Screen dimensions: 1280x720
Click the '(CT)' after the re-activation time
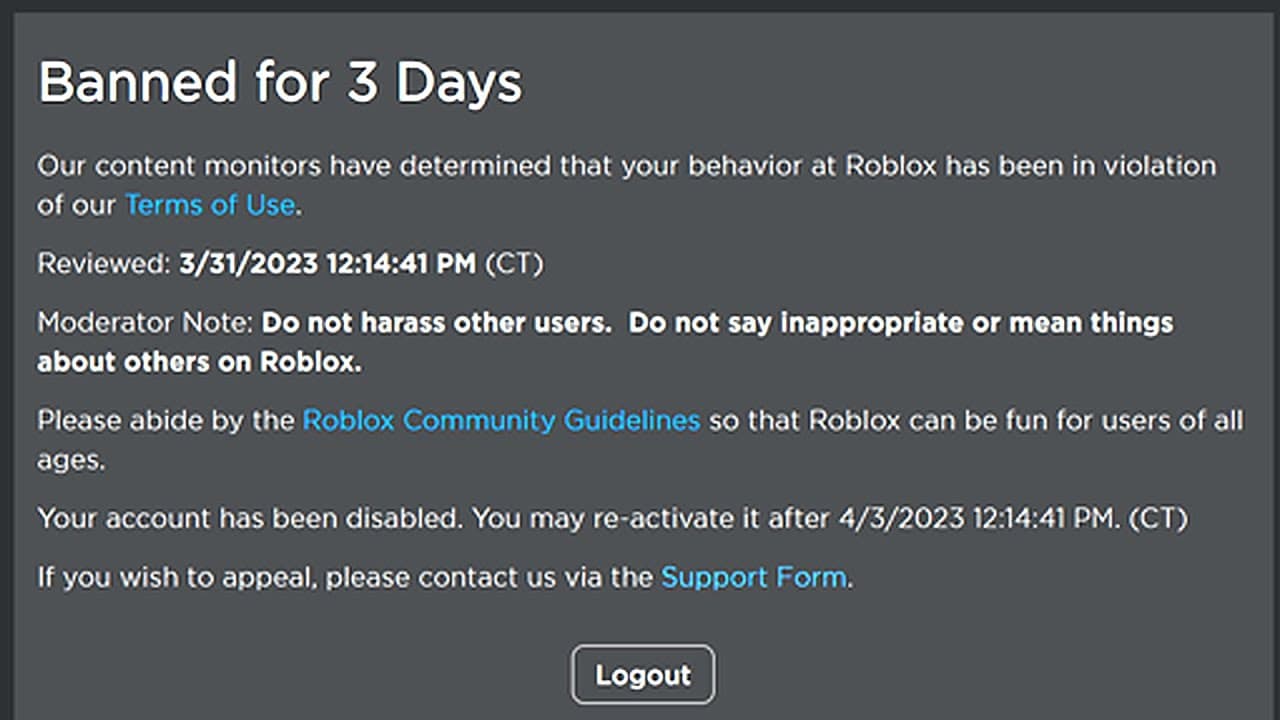1158,520
